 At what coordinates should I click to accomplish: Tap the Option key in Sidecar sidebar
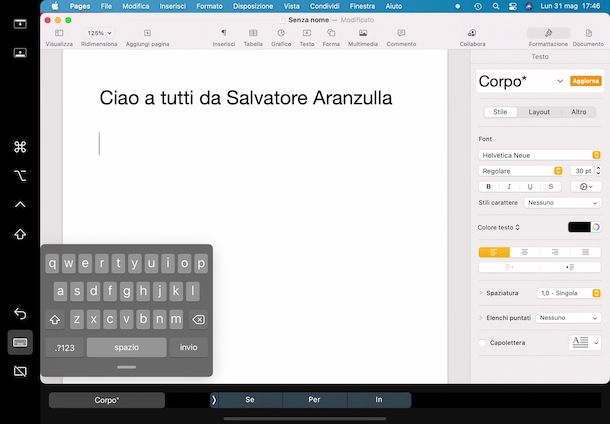(20, 176)
